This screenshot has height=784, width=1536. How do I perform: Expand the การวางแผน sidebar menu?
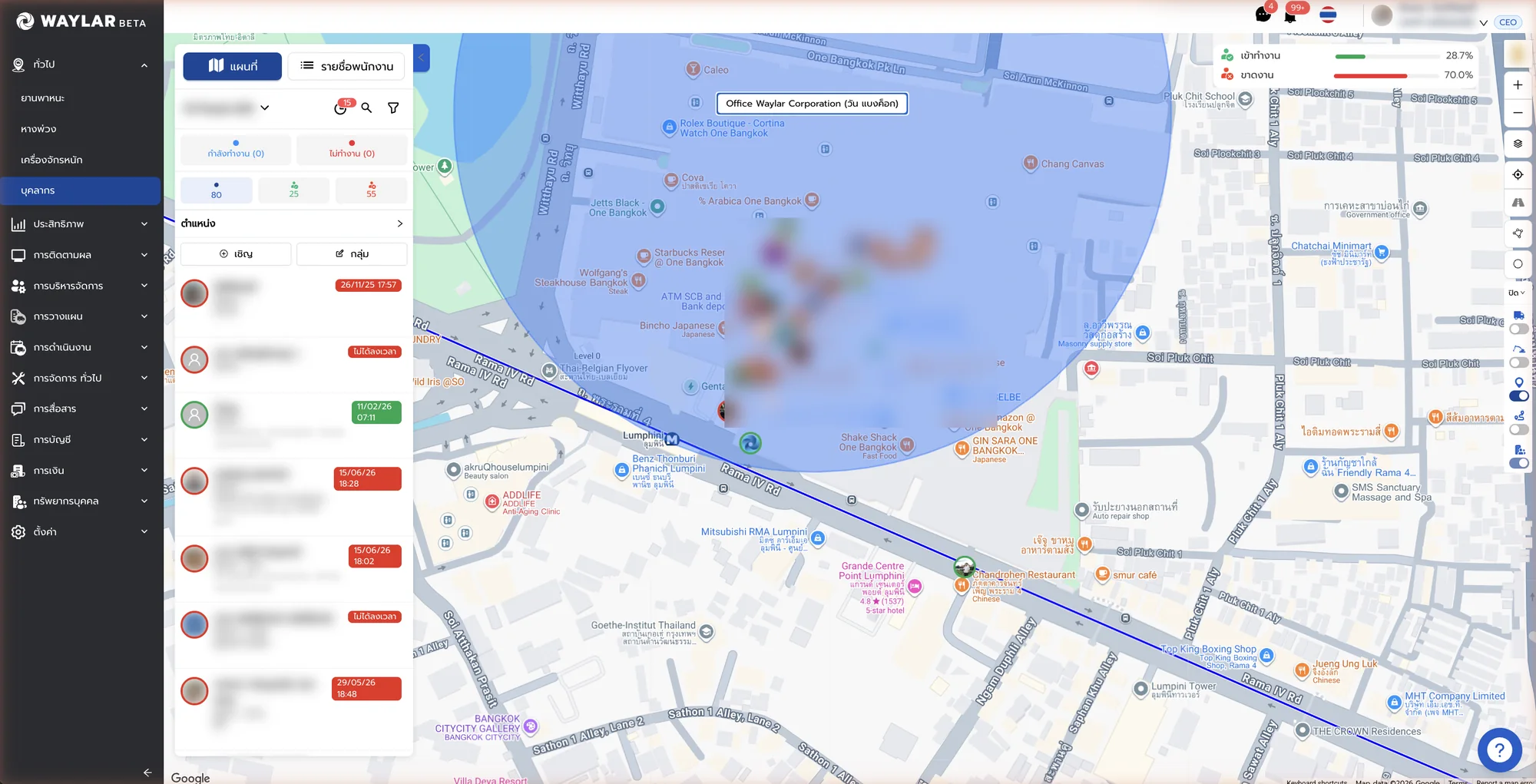pyautogui.click(x=81, y=316)
